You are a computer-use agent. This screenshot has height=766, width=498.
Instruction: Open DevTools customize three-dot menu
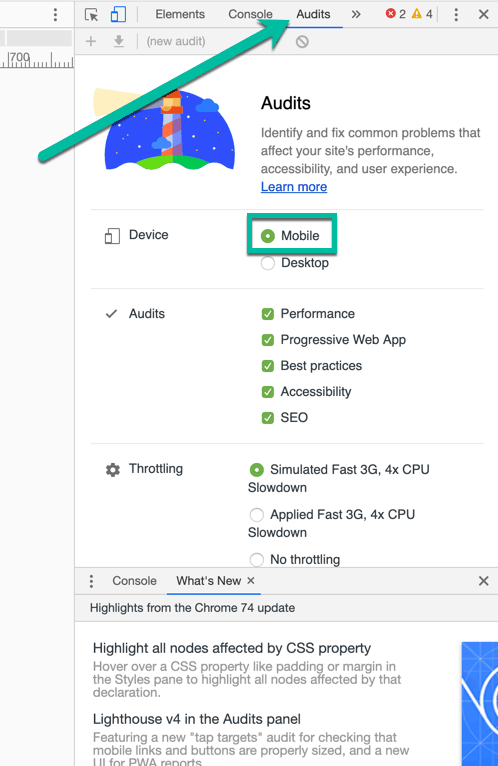click(x=456, y=15)
